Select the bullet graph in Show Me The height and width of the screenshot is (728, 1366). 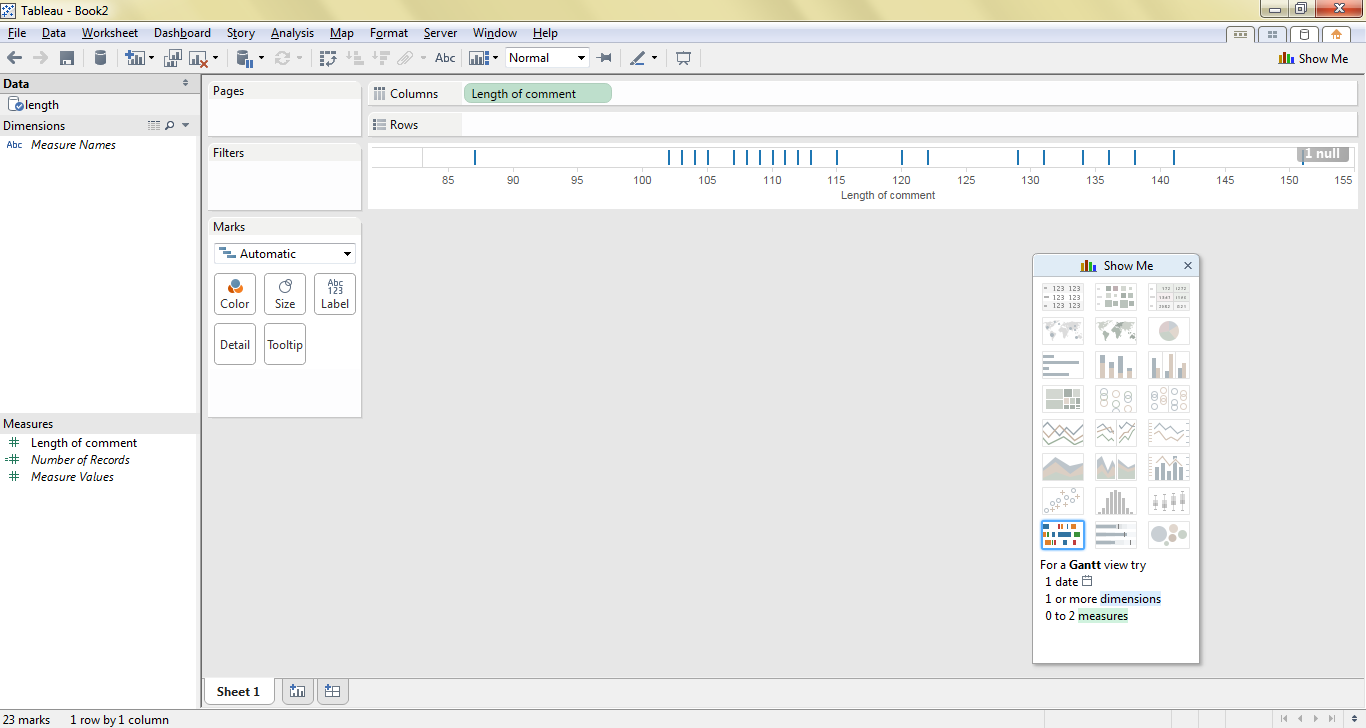point(1116,535)
